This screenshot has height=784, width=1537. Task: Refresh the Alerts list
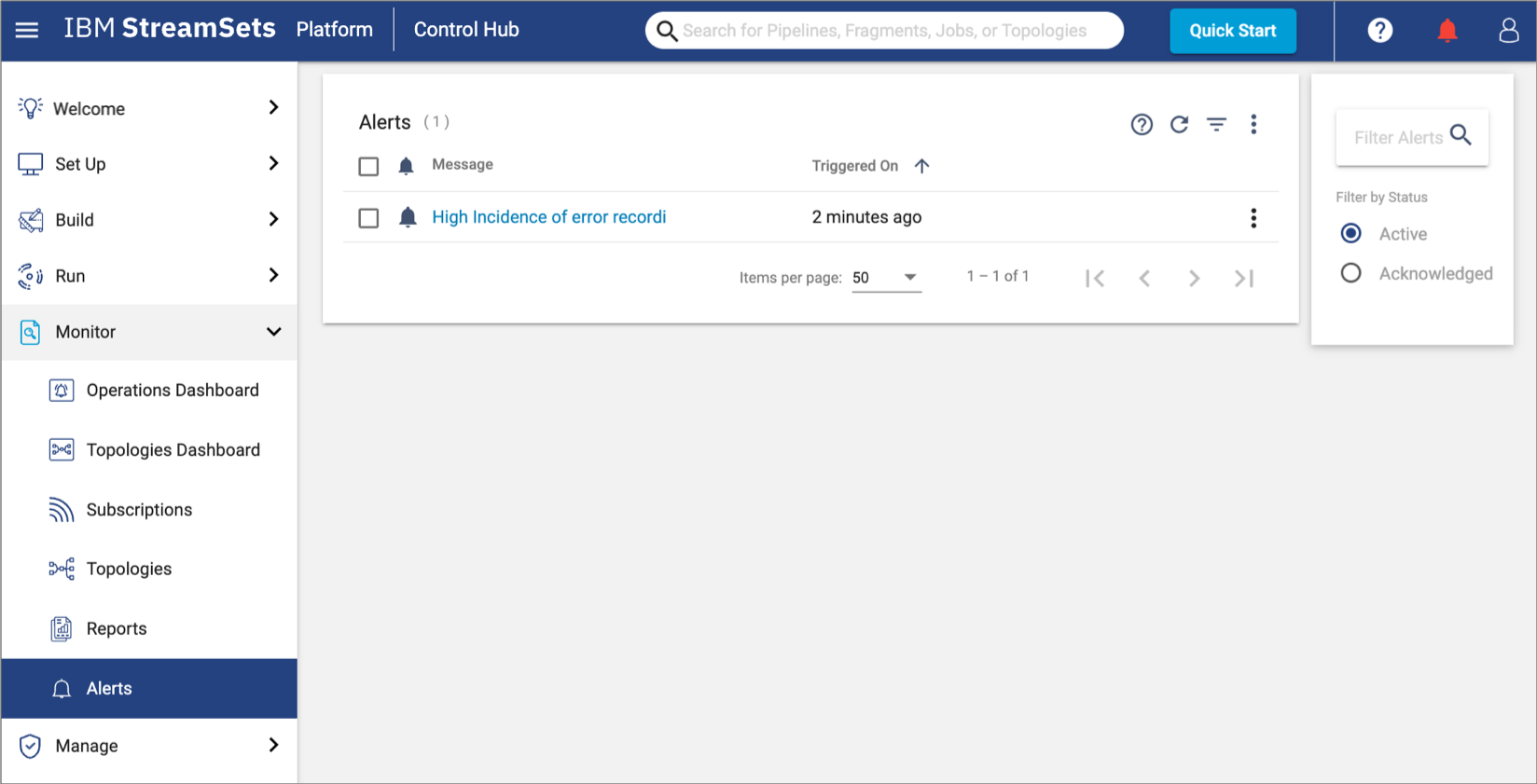(x=1180, y=124)
